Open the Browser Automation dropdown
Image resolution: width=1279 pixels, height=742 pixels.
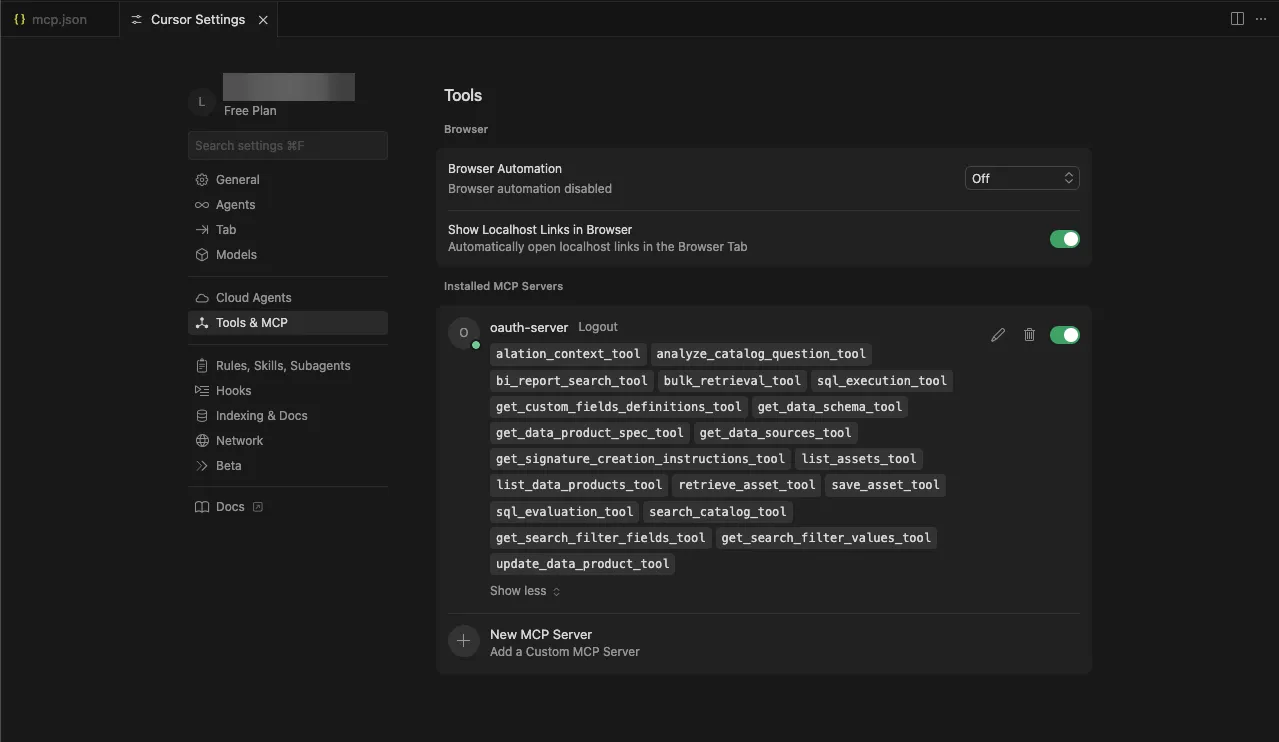[x=1021, y=177]
